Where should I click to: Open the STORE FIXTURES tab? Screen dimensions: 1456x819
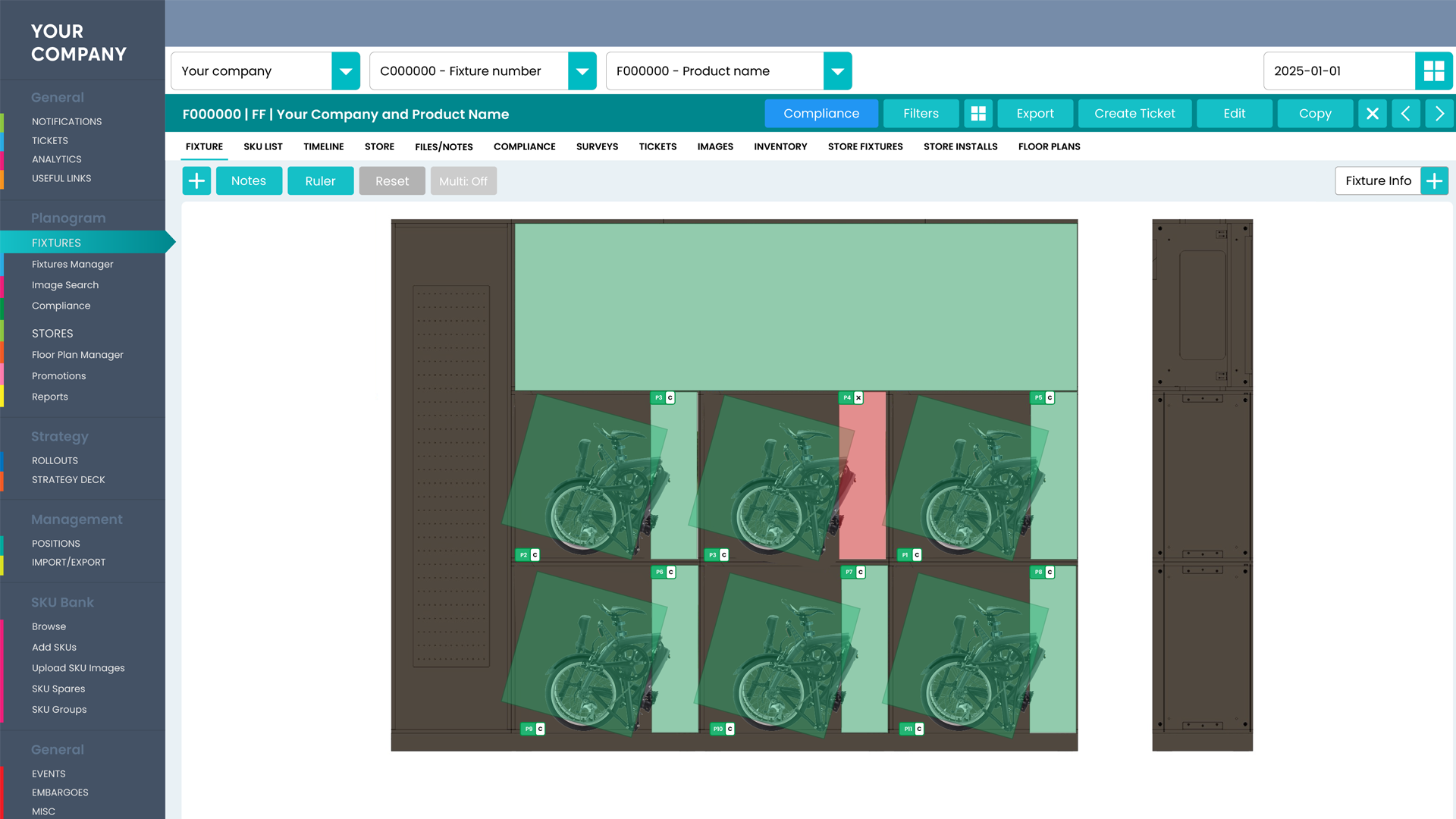click(865, 146)
